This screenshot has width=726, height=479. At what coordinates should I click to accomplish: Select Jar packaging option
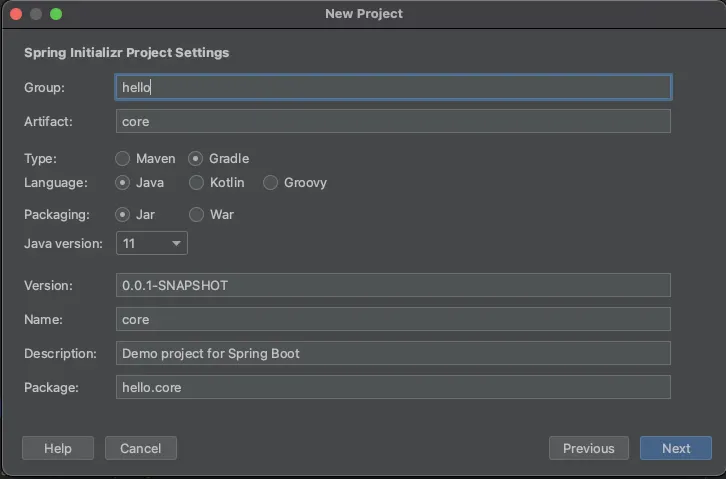click(123, 214)
